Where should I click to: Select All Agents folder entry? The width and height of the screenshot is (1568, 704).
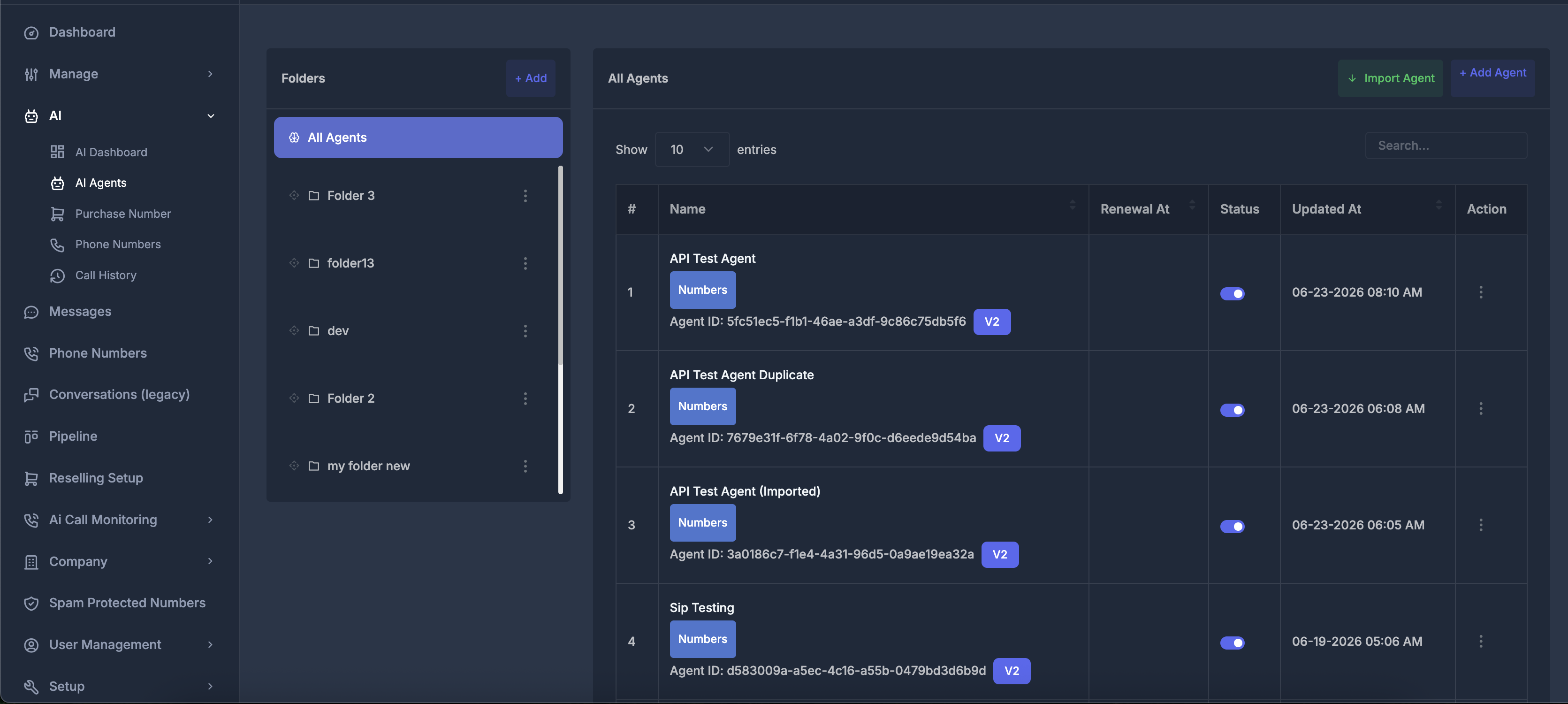(418, 138)
